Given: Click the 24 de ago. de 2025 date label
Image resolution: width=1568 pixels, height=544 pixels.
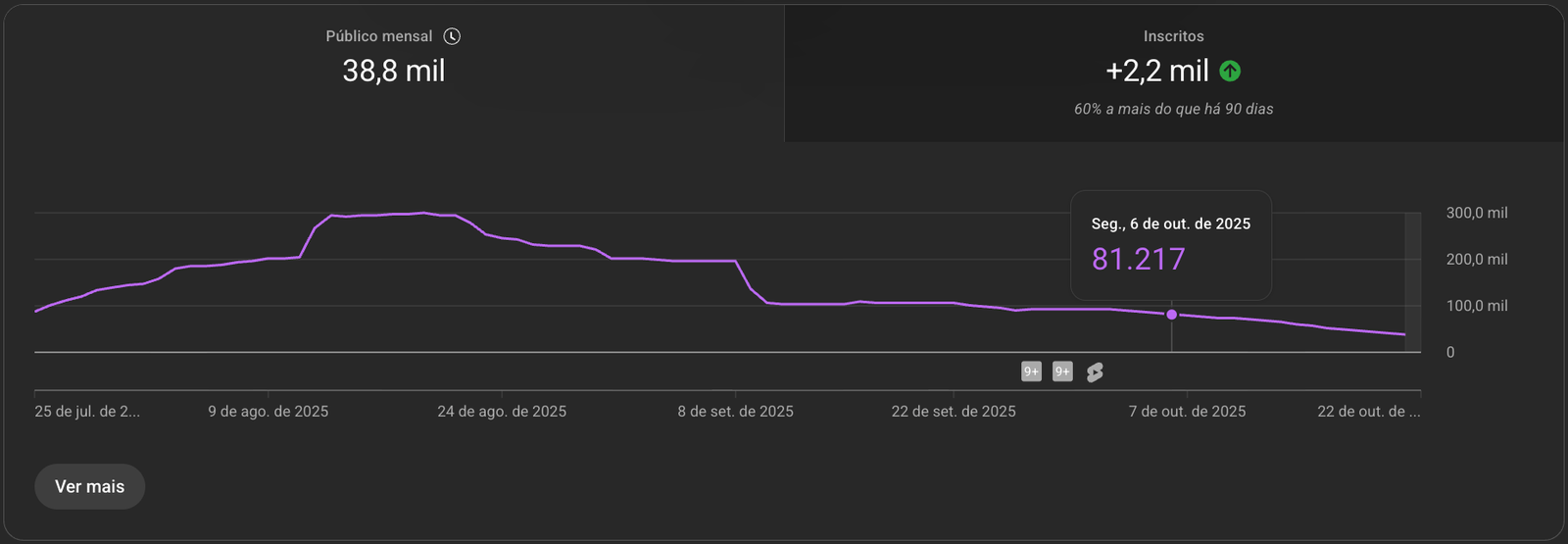Looking at the screenshot, I should click(502, 412).
